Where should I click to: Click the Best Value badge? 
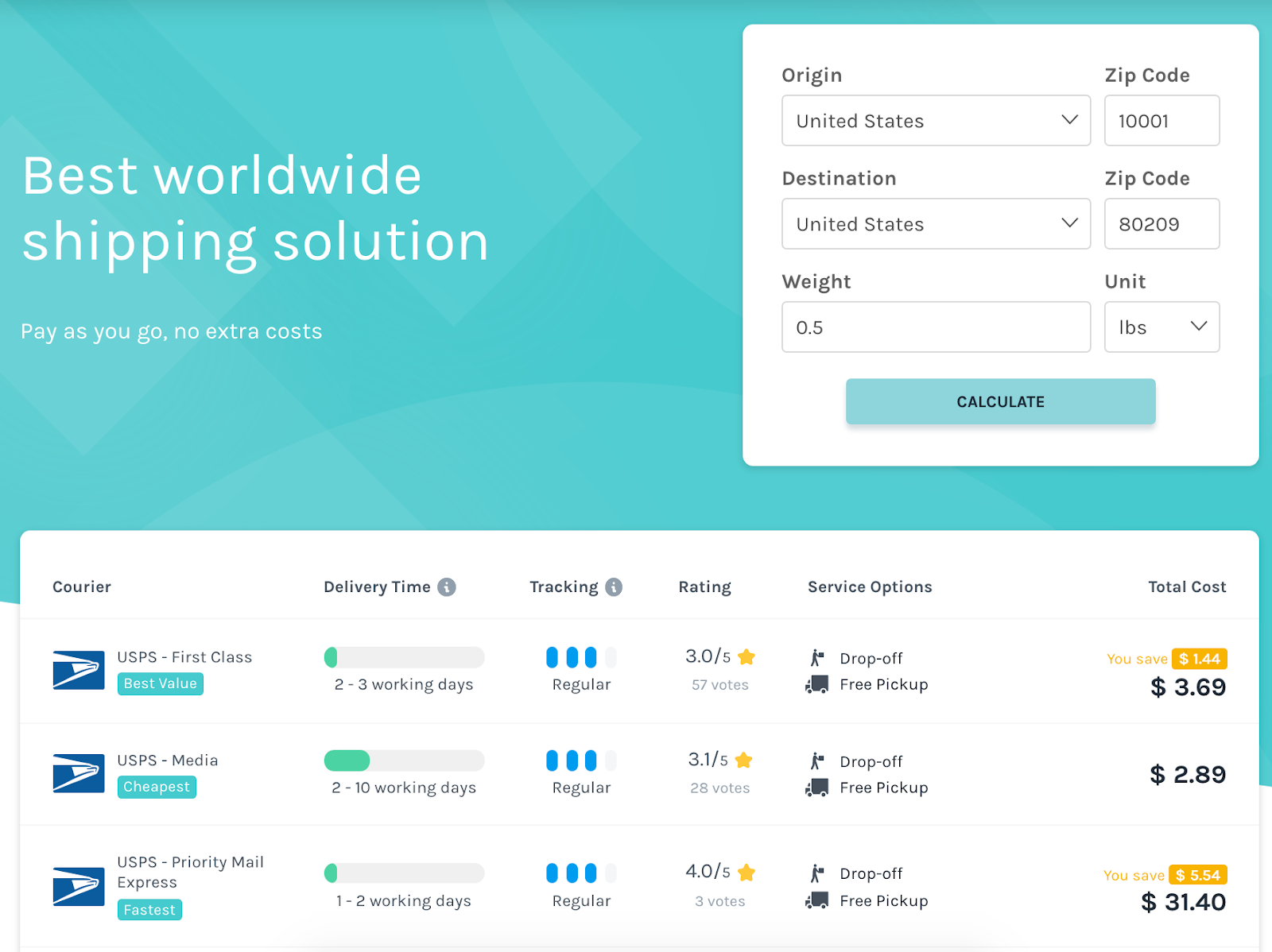pyautogui.click(x=161, y=683)
